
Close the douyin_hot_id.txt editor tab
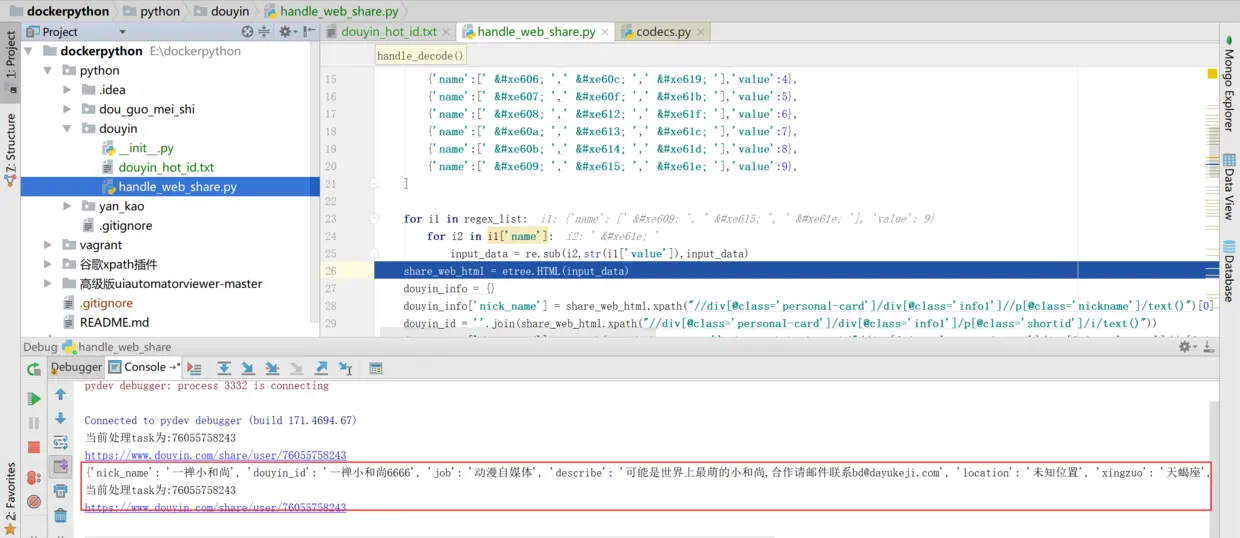click(x=446, y=33)
